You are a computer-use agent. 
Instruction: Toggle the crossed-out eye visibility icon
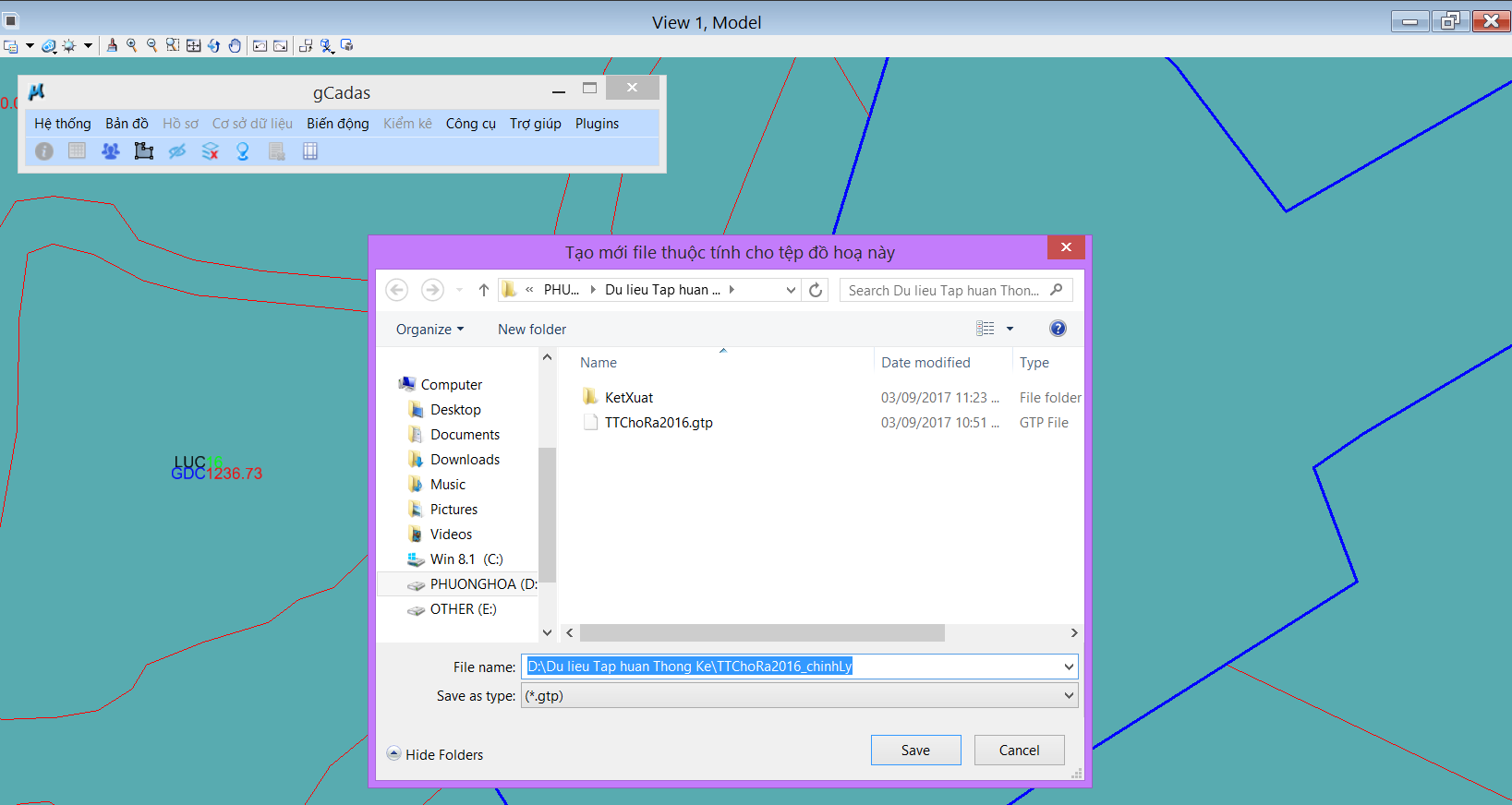pos(177,151)
